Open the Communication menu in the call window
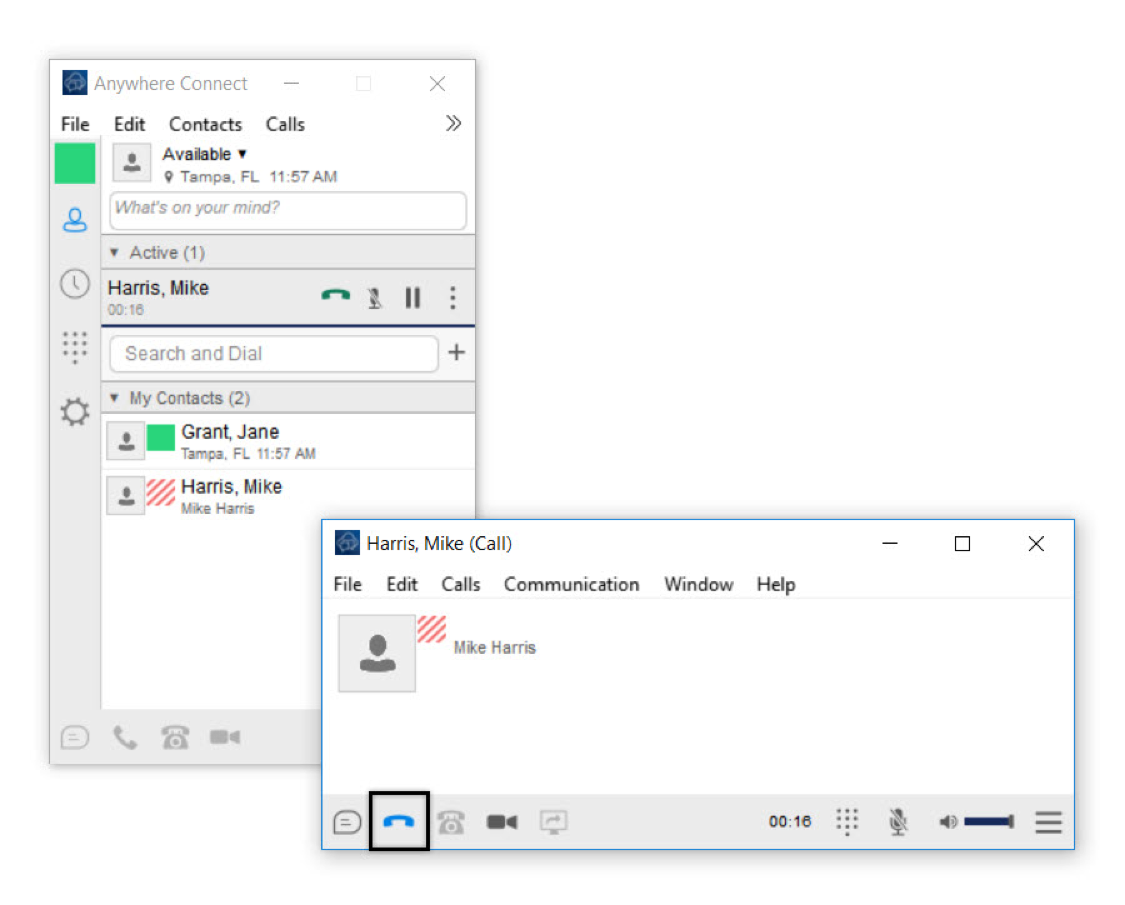 point(571,584)
